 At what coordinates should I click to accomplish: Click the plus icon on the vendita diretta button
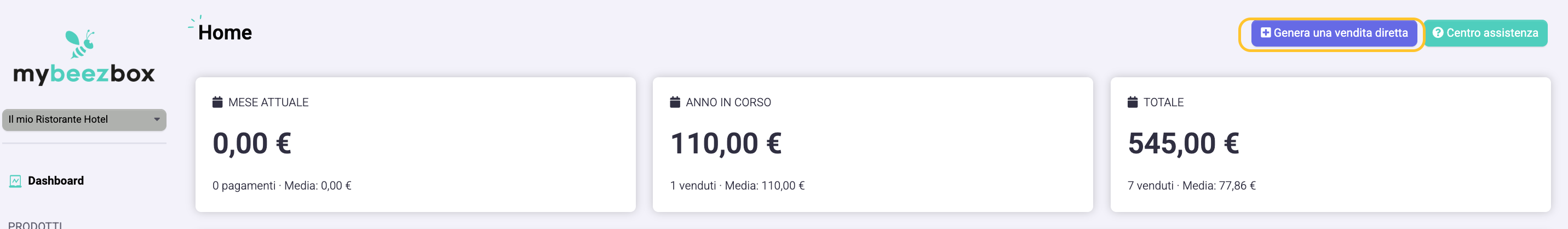tap(1265, 33)
